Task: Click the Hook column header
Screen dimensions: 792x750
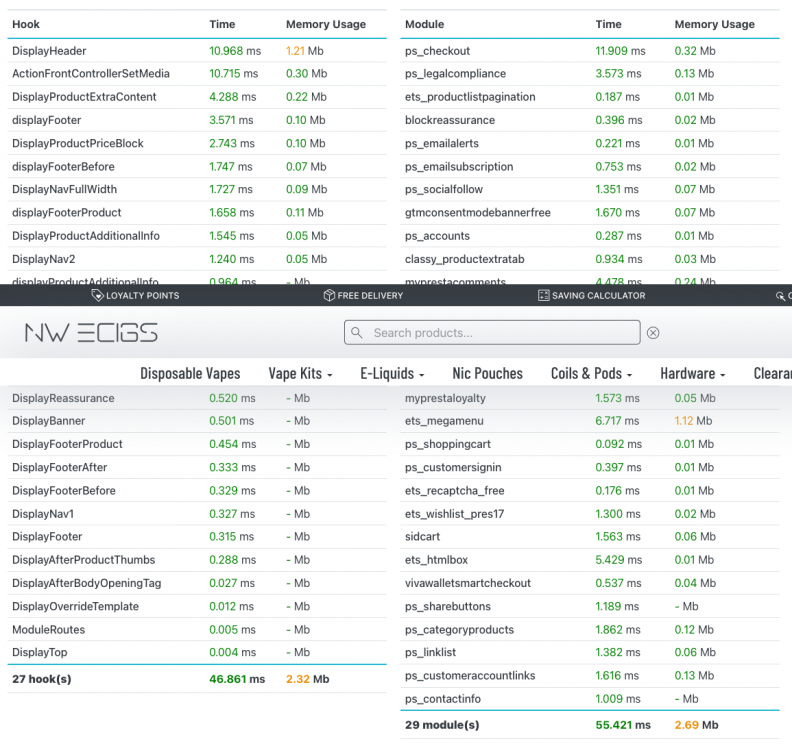Action: [26, 24]
